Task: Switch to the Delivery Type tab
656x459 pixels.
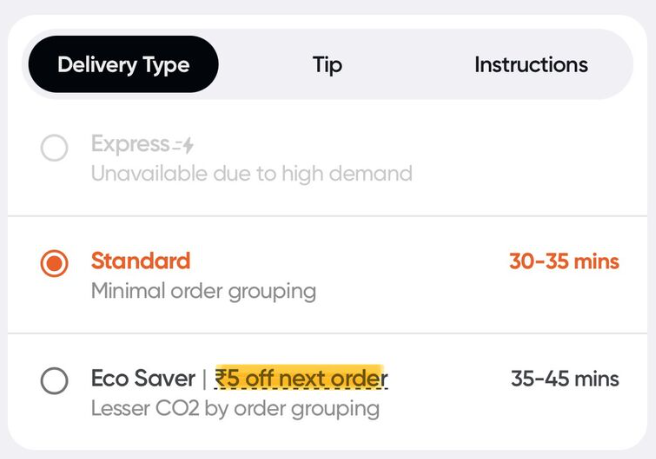Action: point(123,65)
